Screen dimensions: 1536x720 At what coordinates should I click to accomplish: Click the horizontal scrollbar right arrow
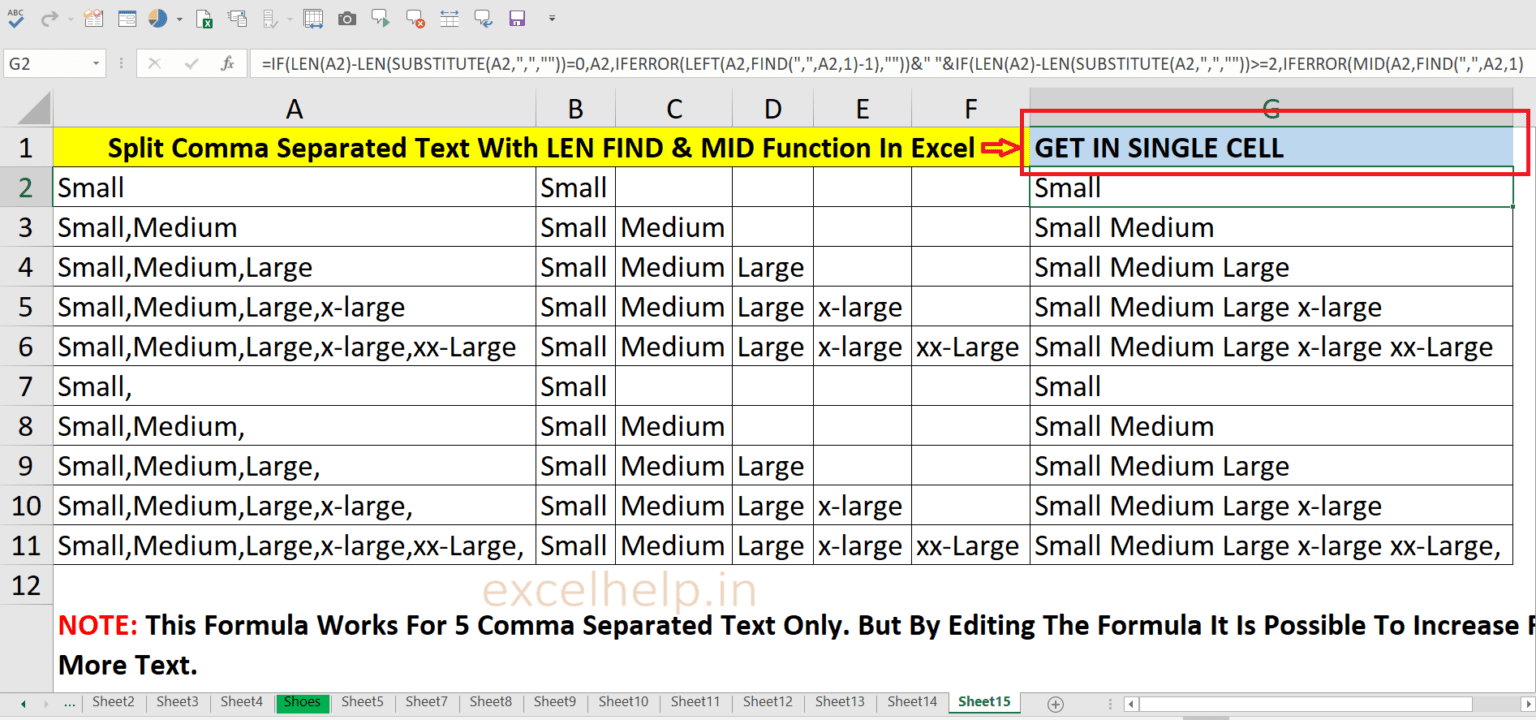[1528, 703]
